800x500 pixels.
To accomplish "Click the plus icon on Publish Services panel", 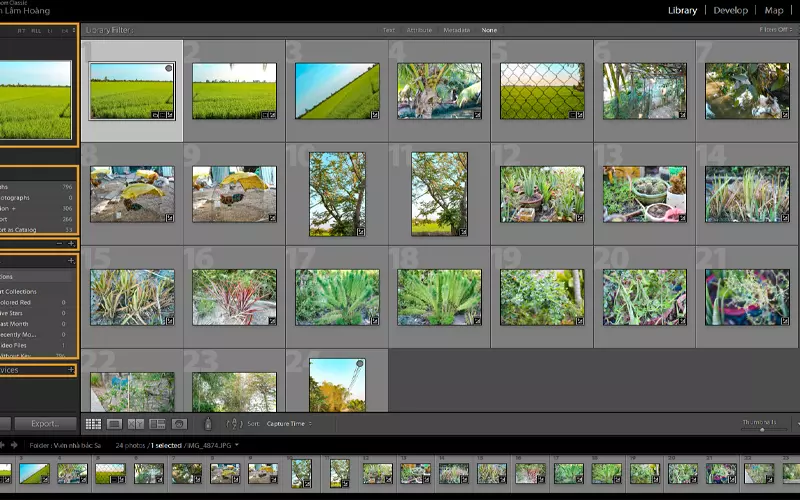I will click(71, 370).
